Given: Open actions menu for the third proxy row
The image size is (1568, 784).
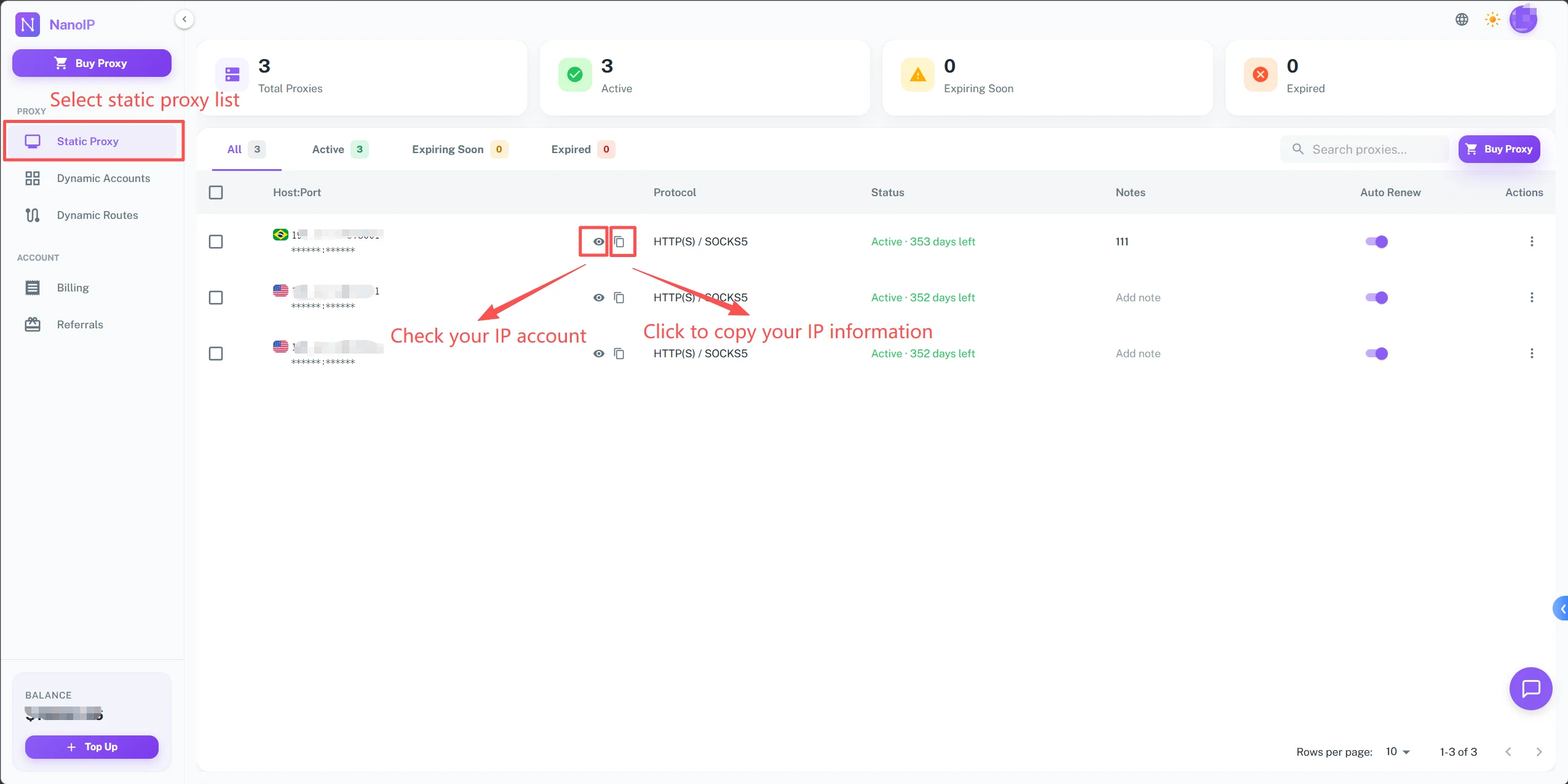Looking at the screenshot, I should [1532, 354].
